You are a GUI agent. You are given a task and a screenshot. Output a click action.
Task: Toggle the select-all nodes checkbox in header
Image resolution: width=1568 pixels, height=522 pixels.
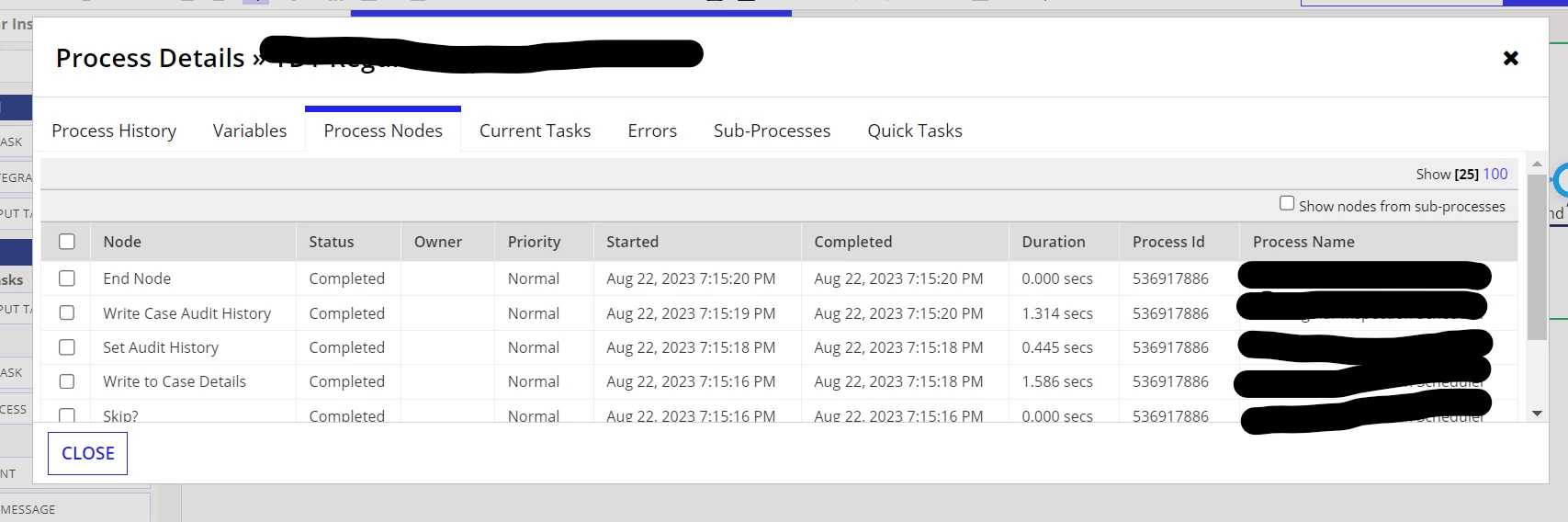[x=67, y=242]
